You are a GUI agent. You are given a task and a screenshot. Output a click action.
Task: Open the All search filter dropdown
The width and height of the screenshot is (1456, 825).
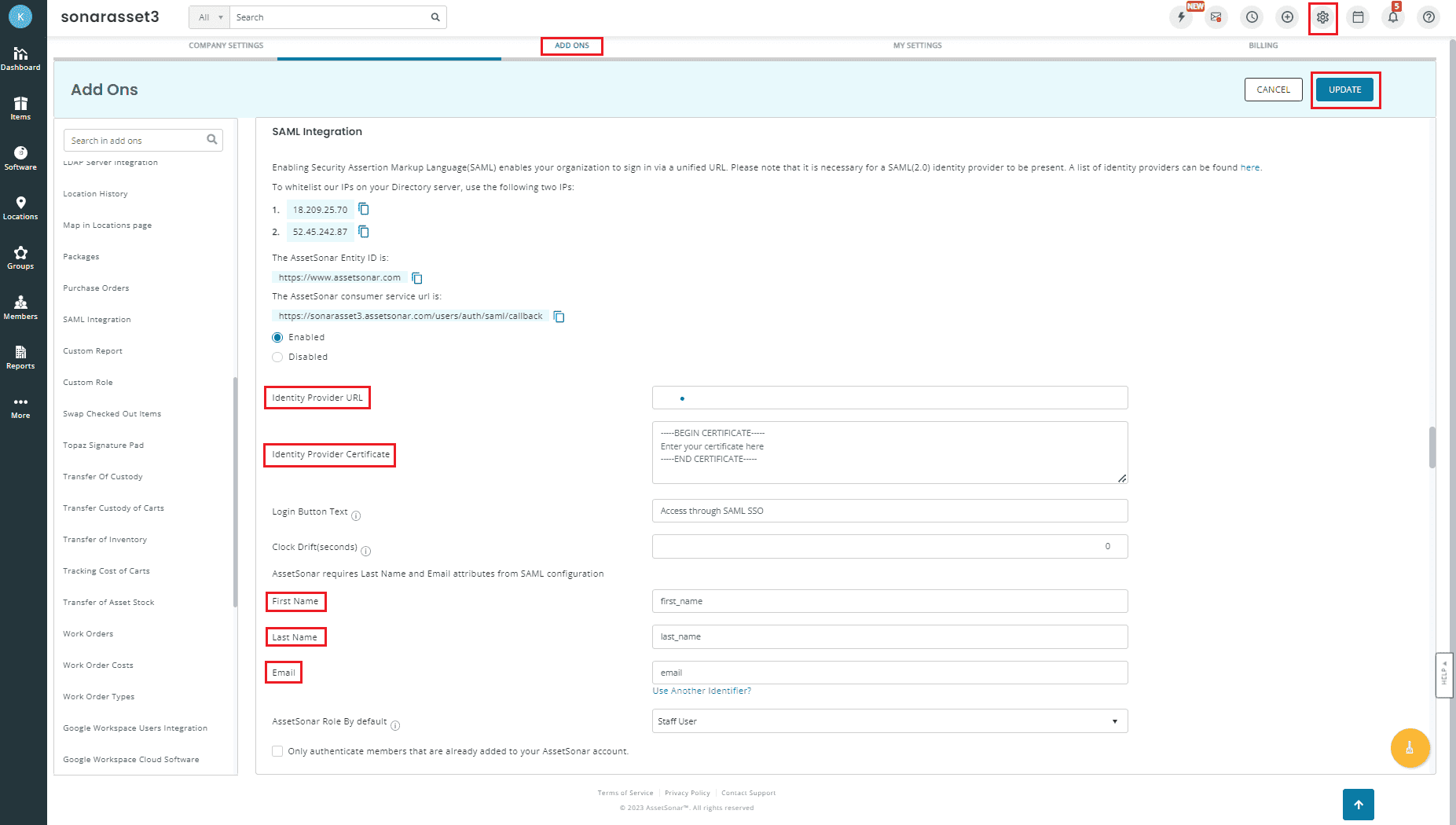(x=210, y=17)
